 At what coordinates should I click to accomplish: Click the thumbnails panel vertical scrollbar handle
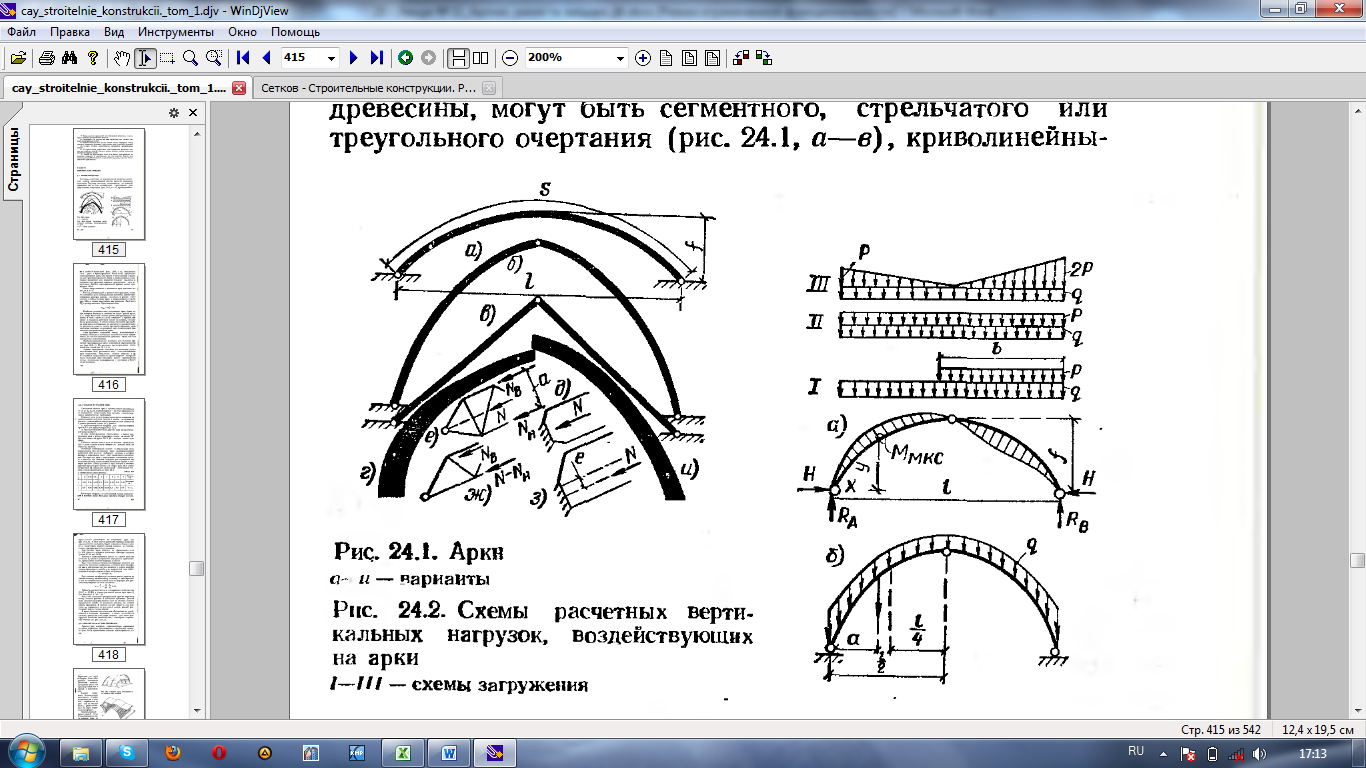(x=196, y=568)
